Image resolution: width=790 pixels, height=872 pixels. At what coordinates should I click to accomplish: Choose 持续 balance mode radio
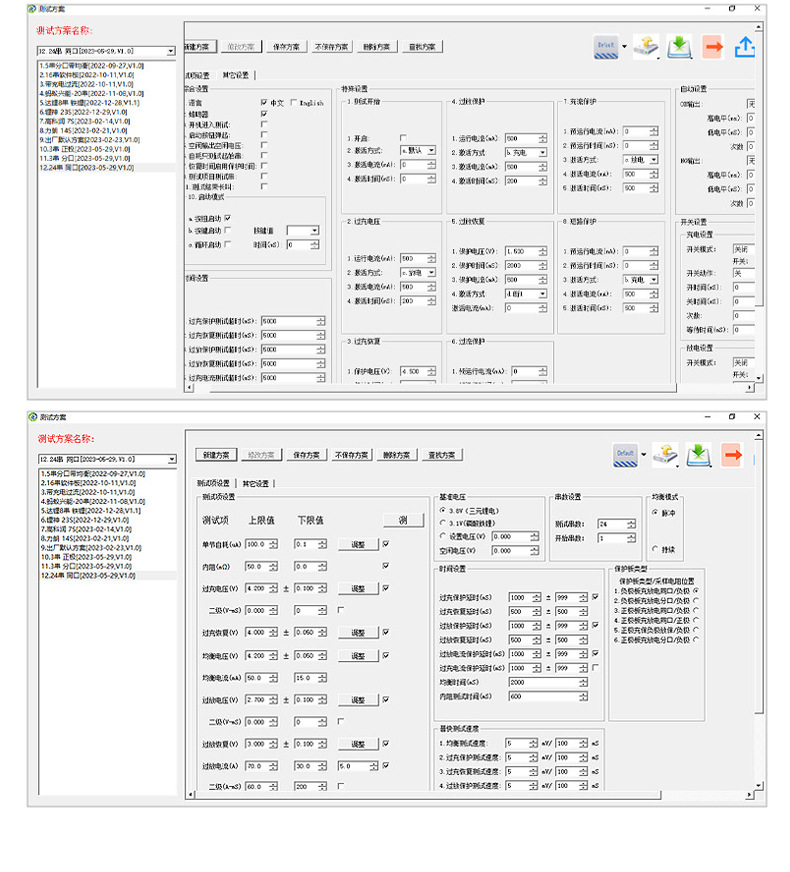click(655, 549)
